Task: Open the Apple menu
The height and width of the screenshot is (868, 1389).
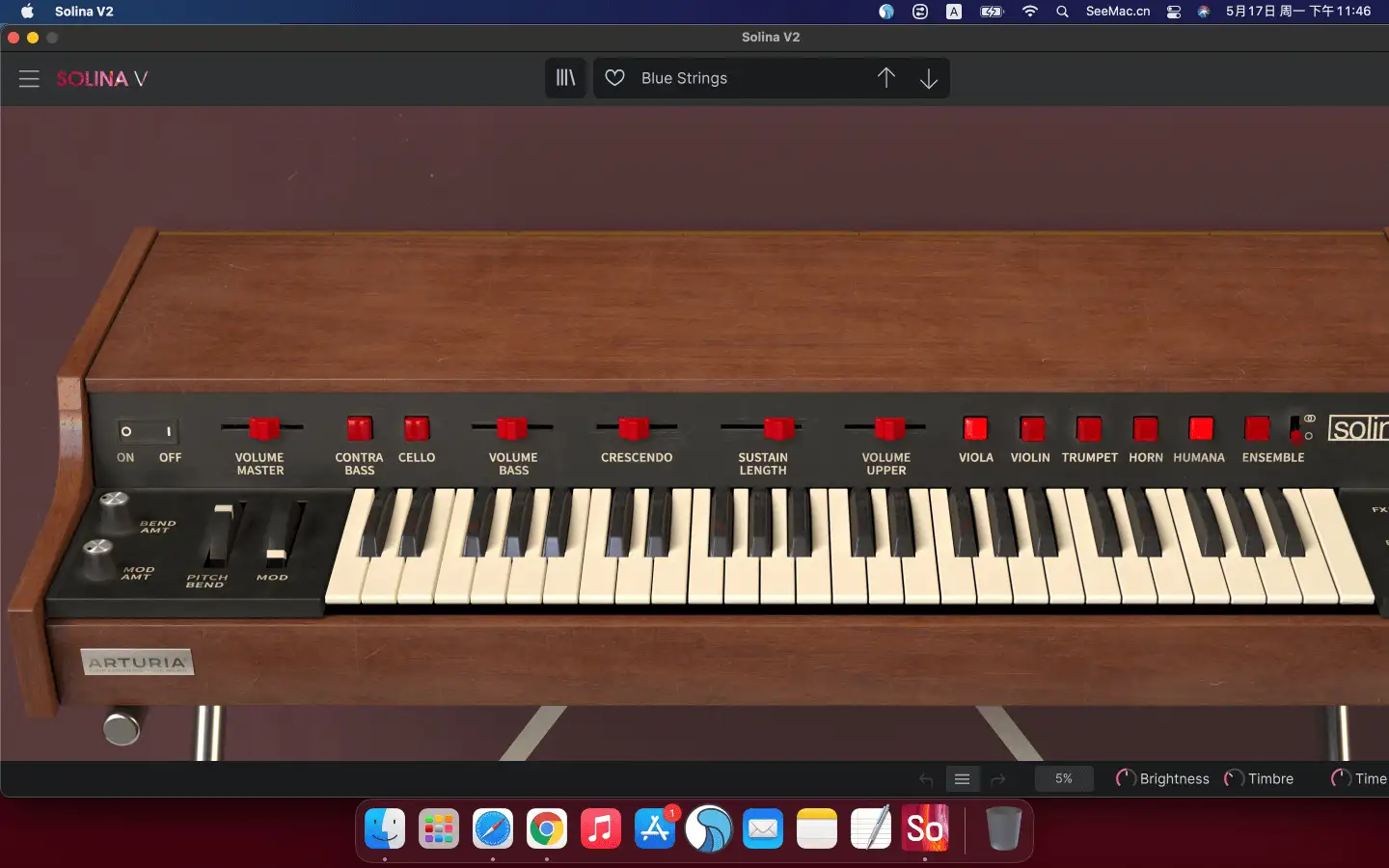Action: (x=26, y=12)
